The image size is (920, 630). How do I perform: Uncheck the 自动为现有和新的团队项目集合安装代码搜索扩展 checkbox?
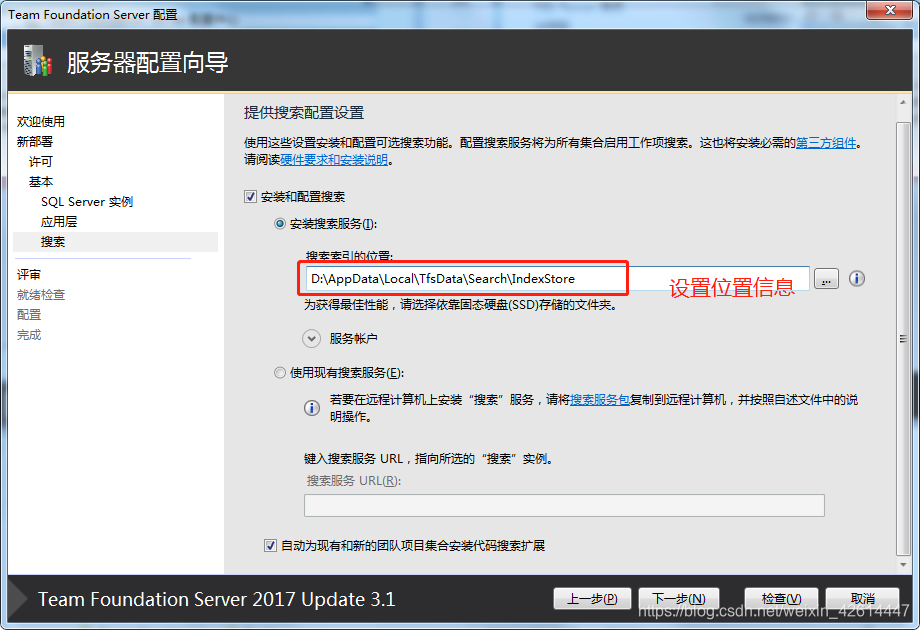point(270,546)
